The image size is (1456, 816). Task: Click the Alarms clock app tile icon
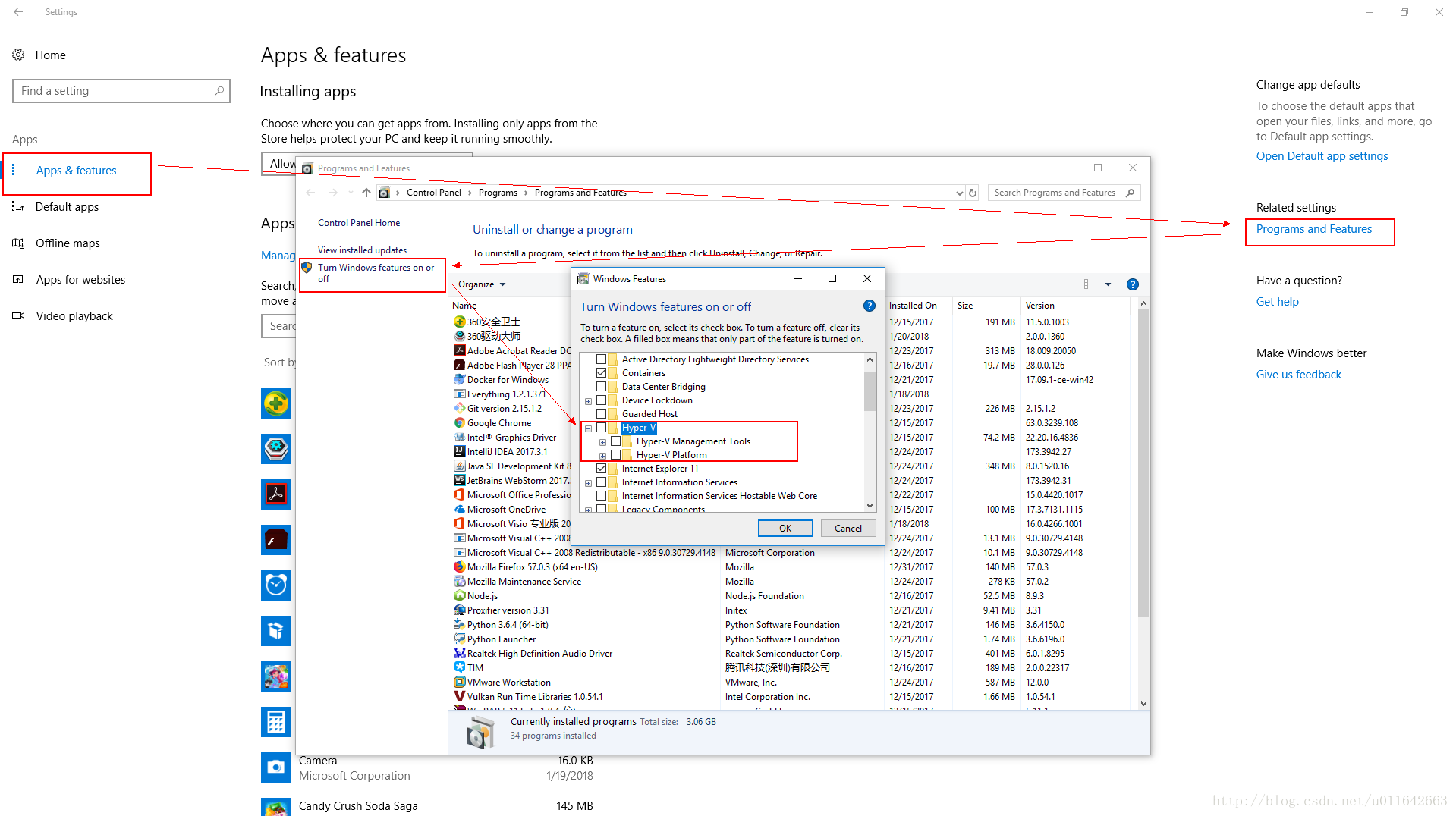pos(276,585)
